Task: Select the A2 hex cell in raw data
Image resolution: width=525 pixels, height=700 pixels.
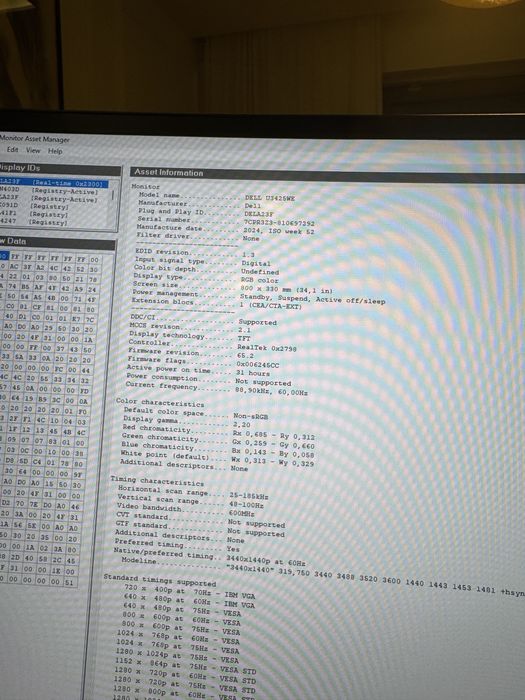Action: point(40,268)
